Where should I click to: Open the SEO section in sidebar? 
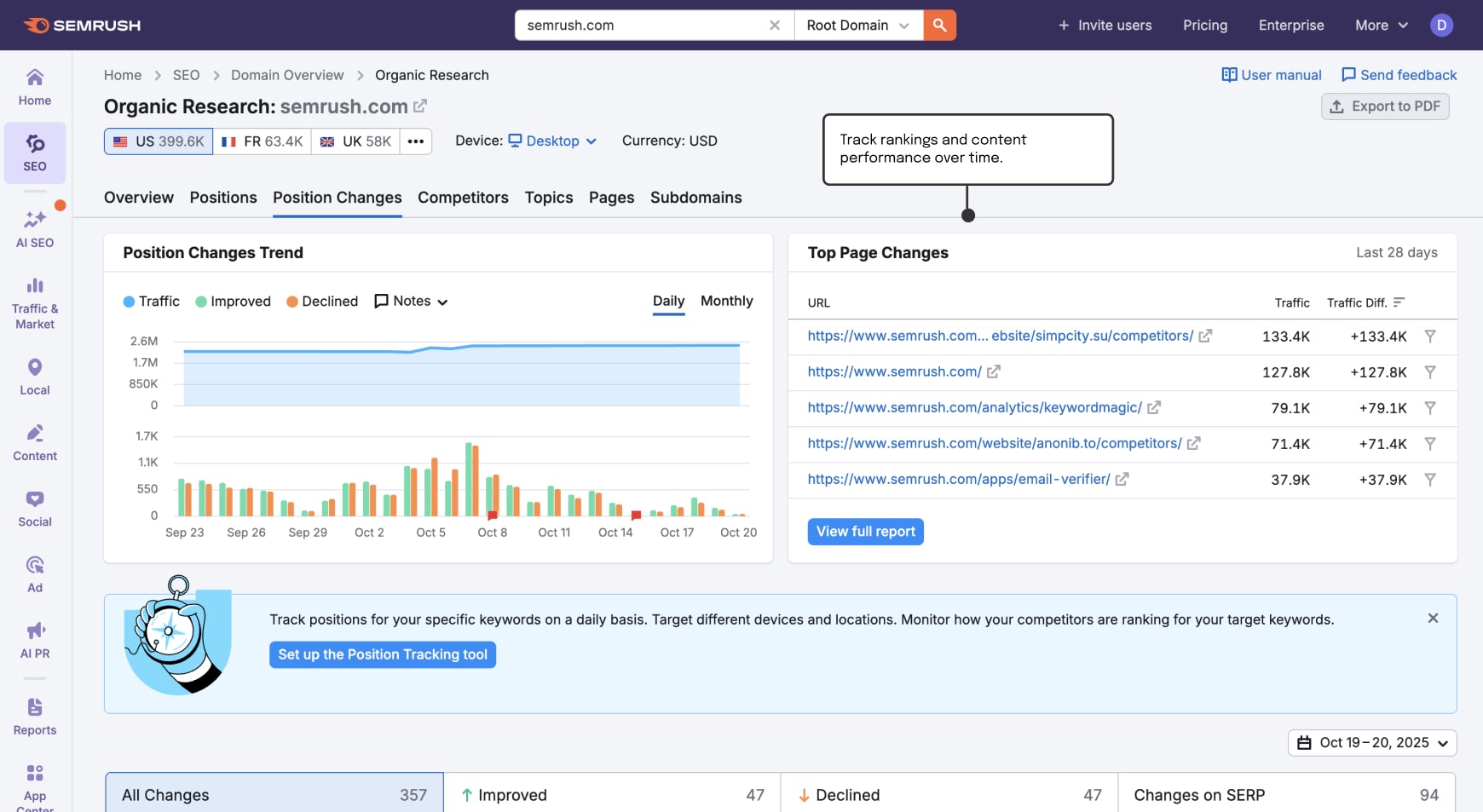click(x=34, y=153)
